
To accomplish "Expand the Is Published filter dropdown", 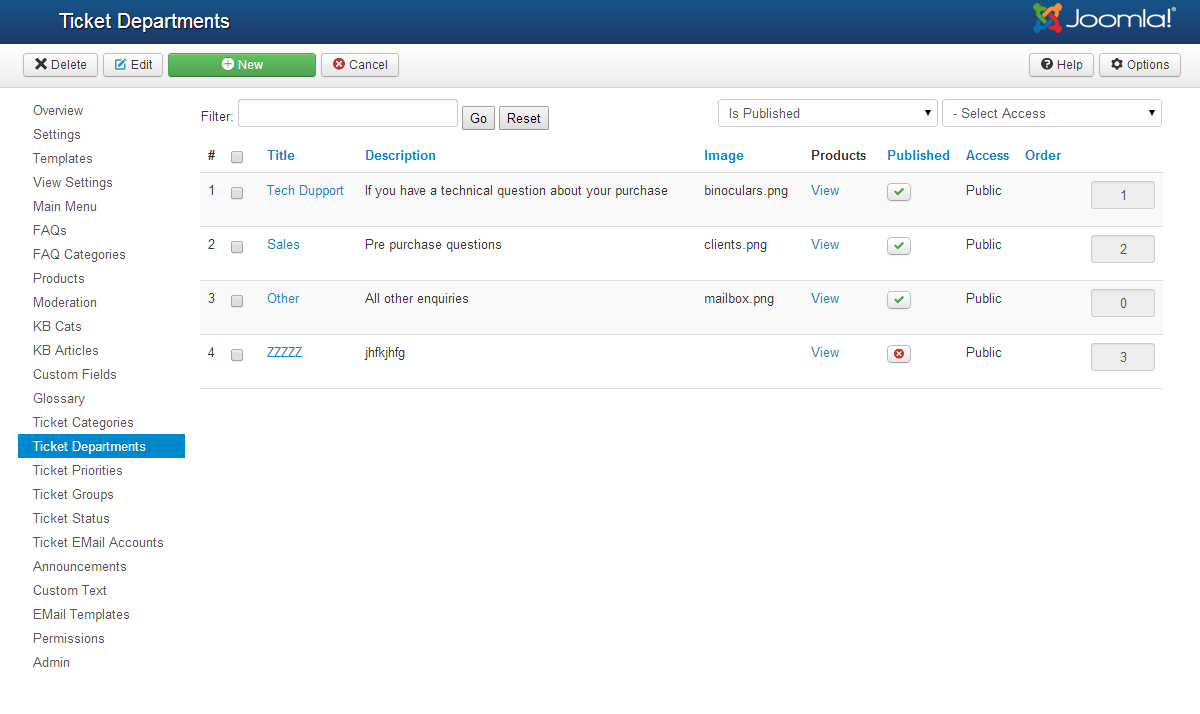I will point(827,114).
